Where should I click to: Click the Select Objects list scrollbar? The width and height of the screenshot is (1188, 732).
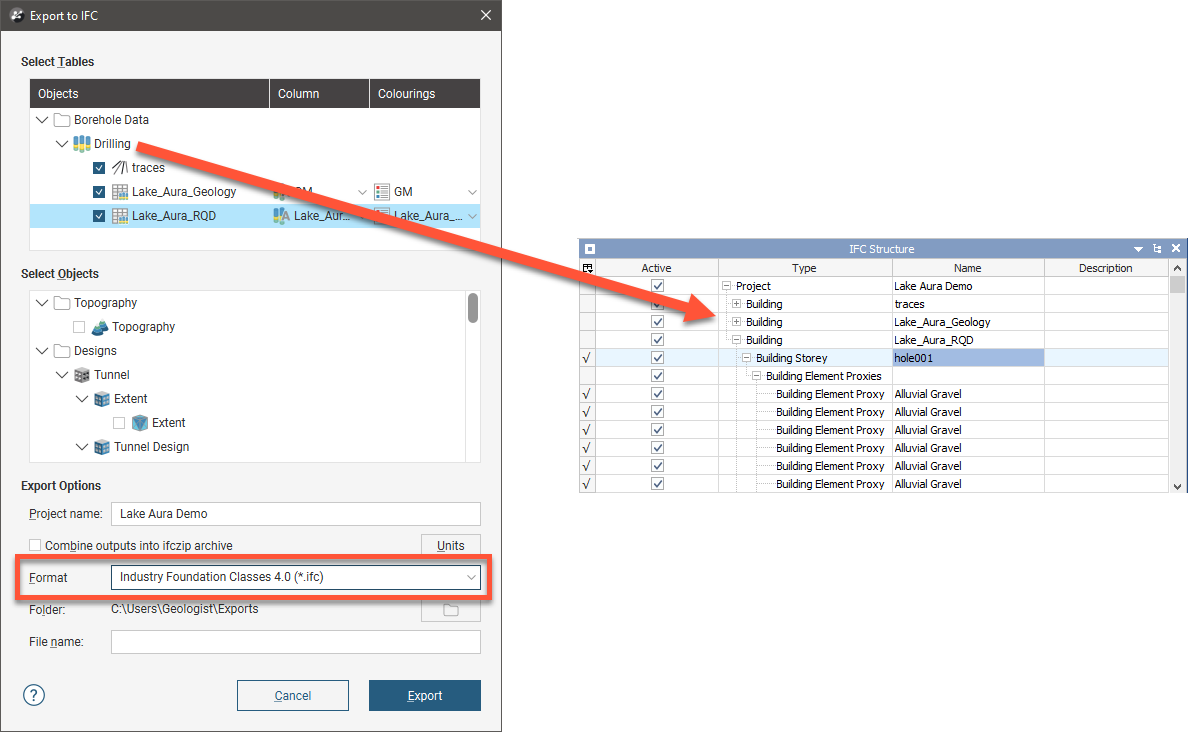[x=473, y=308]
